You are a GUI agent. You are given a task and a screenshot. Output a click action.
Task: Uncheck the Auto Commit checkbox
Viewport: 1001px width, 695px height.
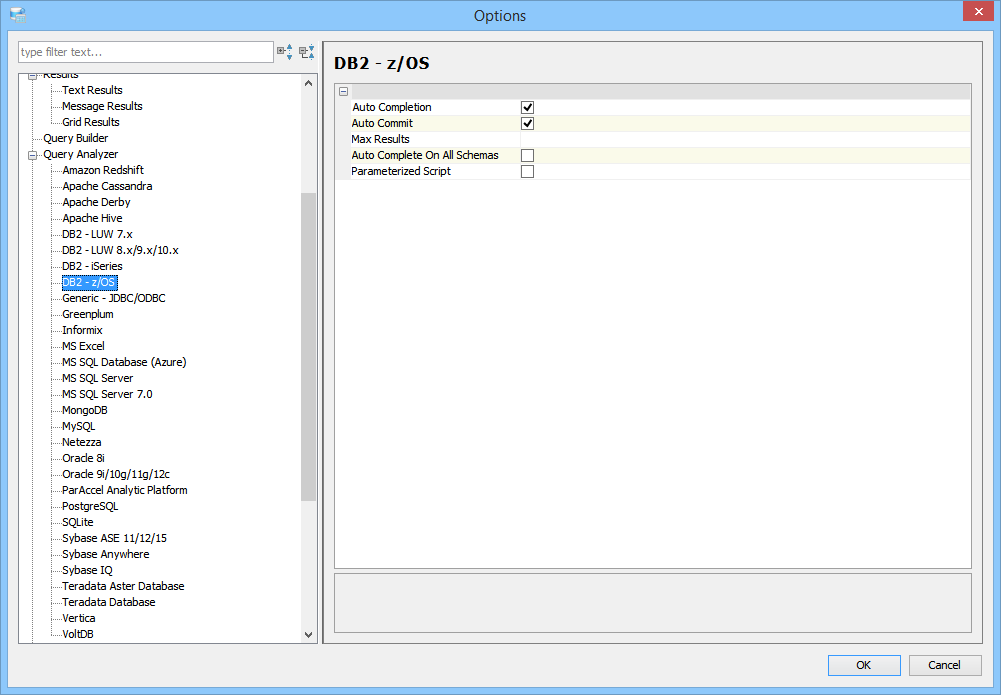click(x=527, y=123)
